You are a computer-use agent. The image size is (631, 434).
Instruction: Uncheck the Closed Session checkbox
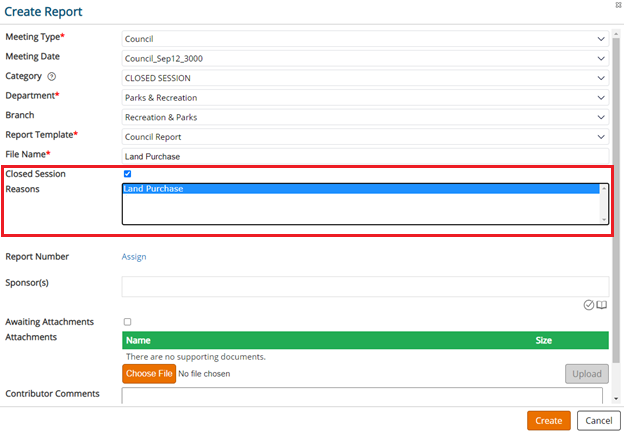tap(128, 174)
